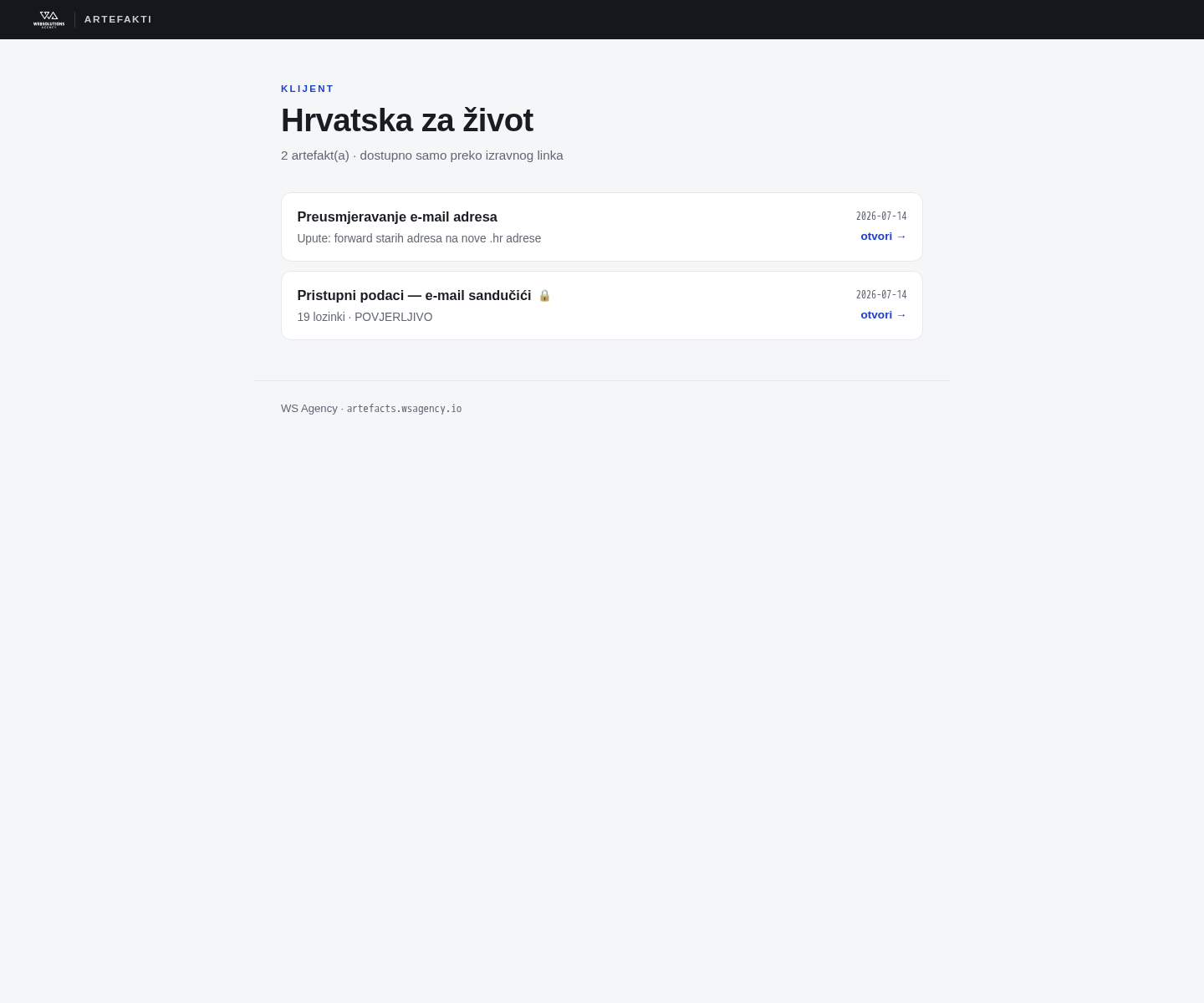This screenshot has height=1003, width=1204.
Task: Select the Pristupni podaci — e-mail sandučići title
Action: point(414,296)
